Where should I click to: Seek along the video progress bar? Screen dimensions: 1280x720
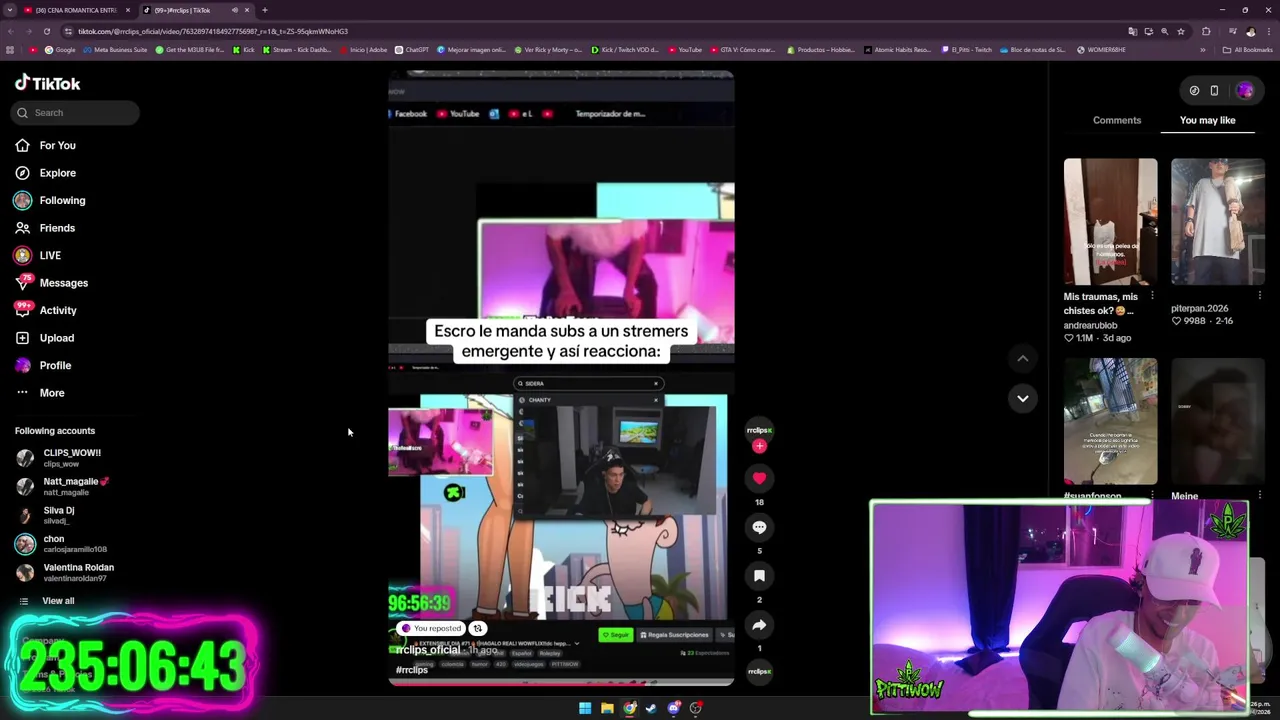pos(561,684)
